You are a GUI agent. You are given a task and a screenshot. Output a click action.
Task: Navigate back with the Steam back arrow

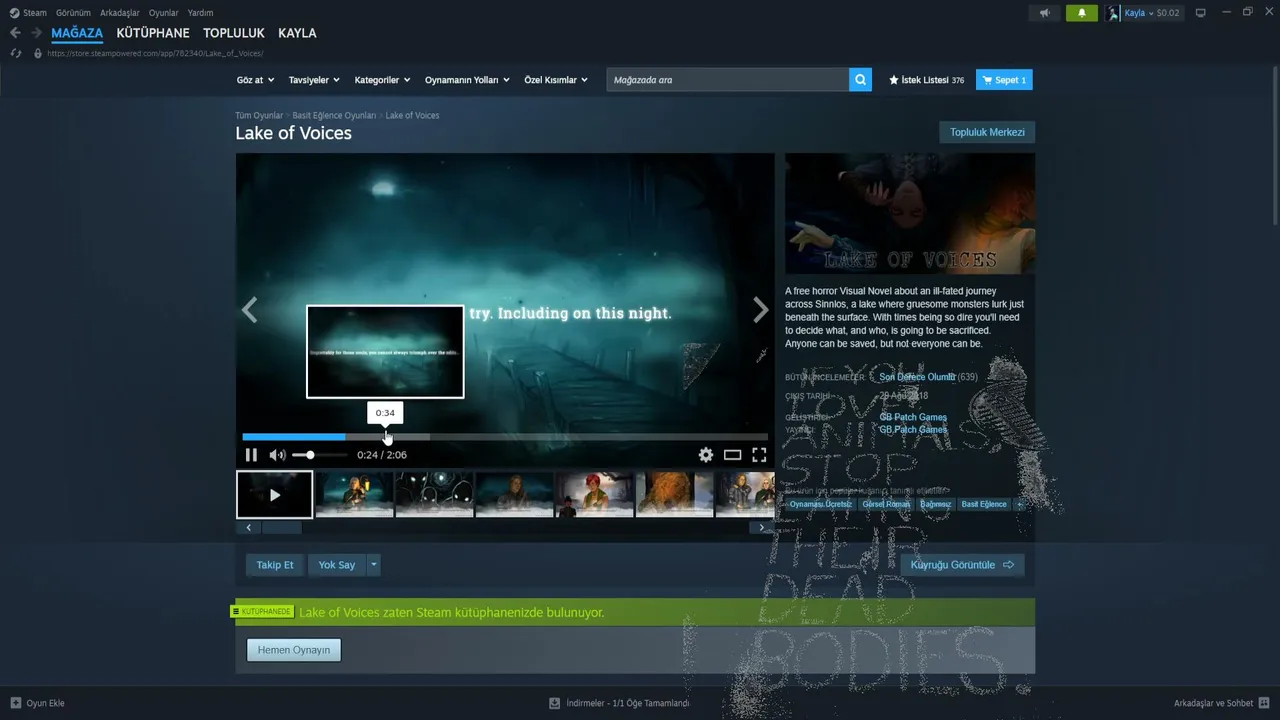[15, 33]
